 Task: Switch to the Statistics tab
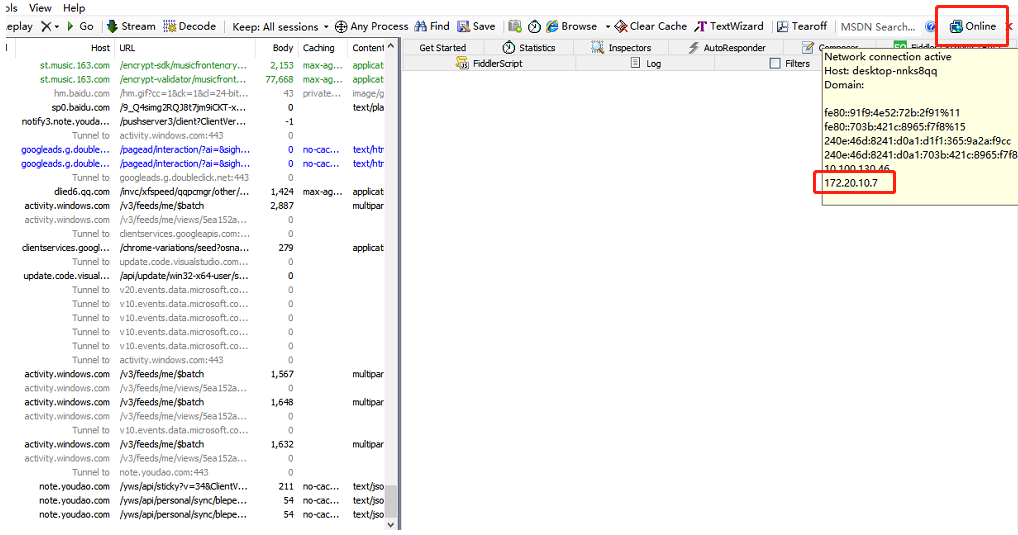pyautogui.click(x=529, y=47)
